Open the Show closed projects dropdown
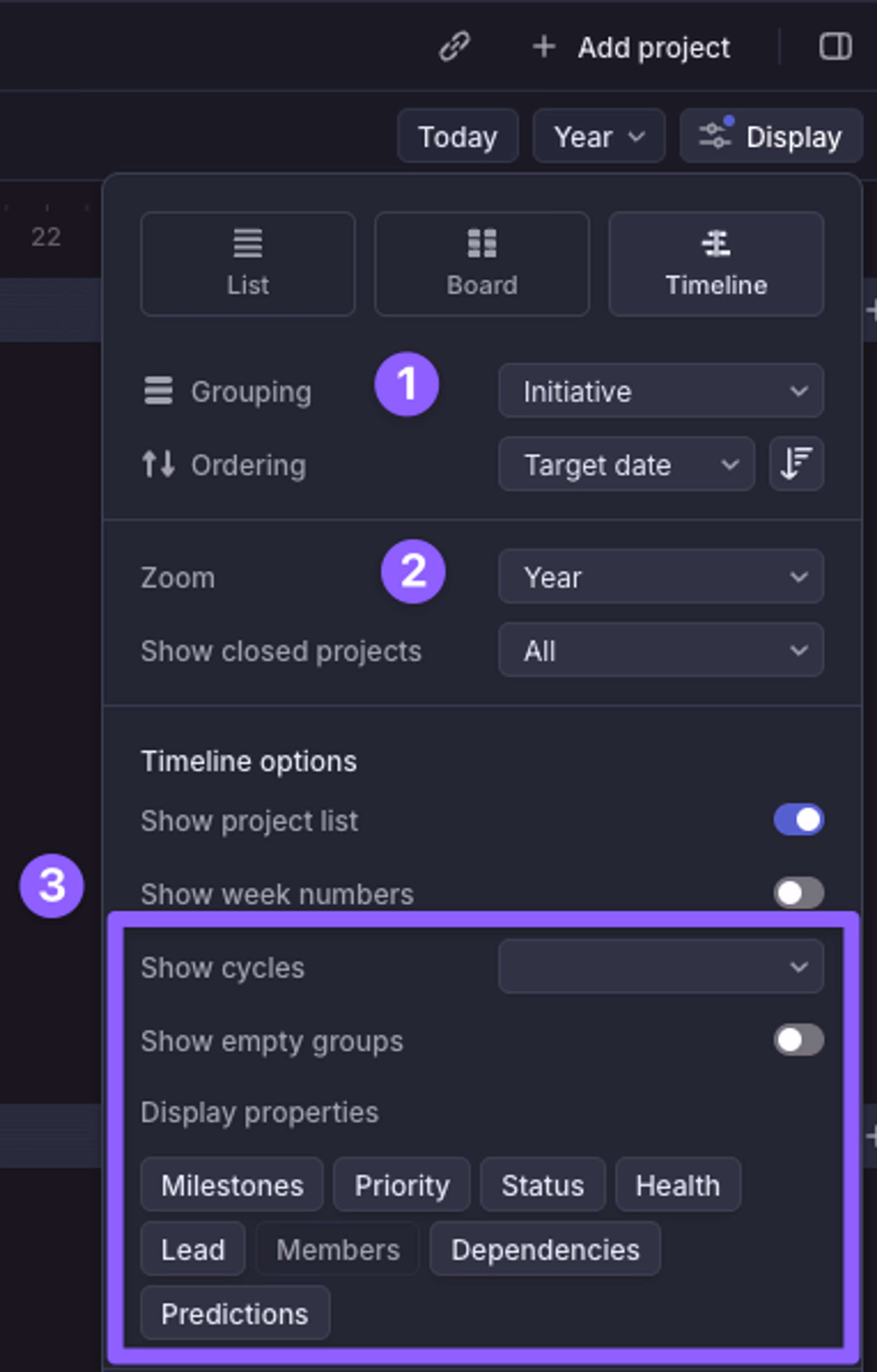 pos(660,650)
